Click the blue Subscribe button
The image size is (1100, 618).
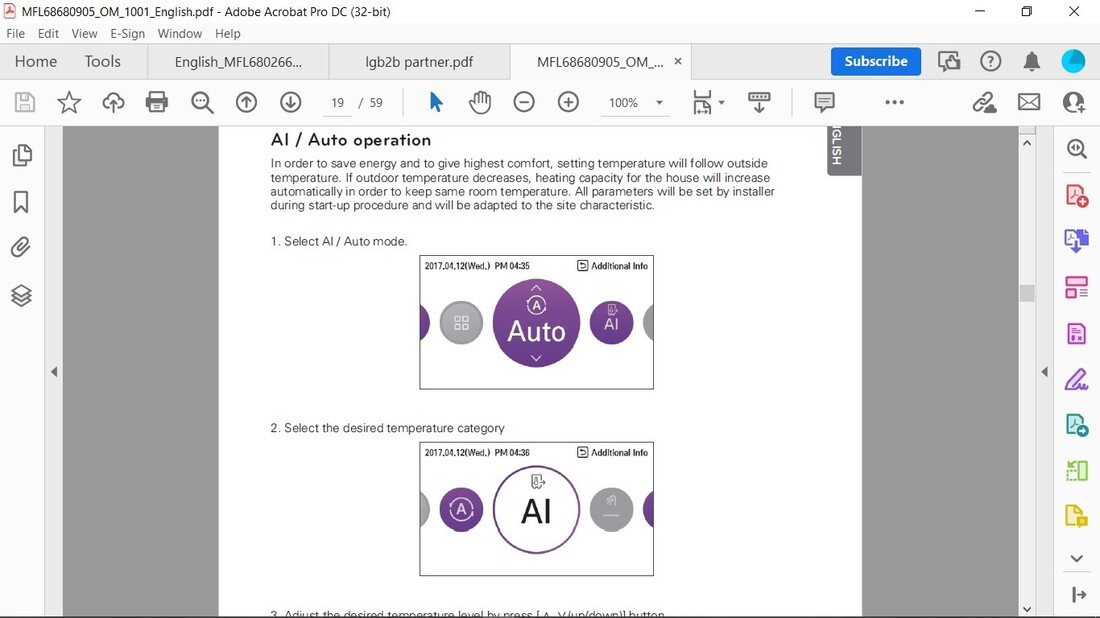click(x=875, y=61)
